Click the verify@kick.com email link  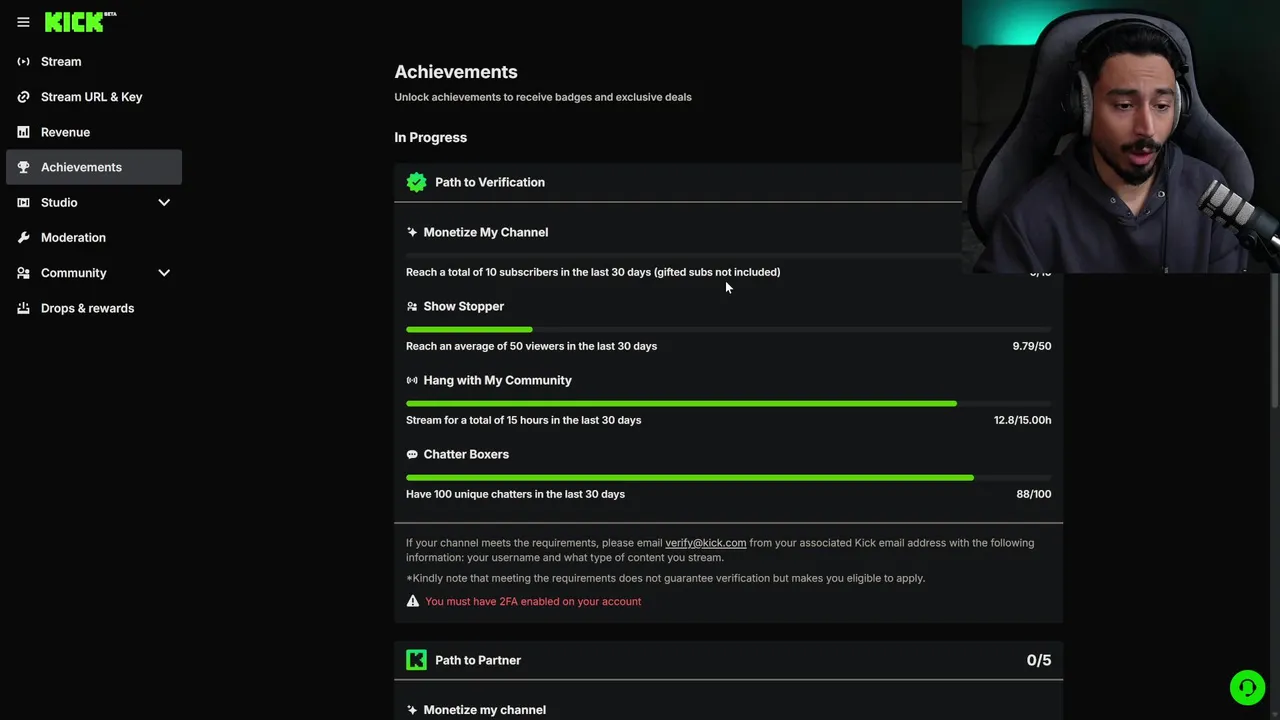point(705,543)
